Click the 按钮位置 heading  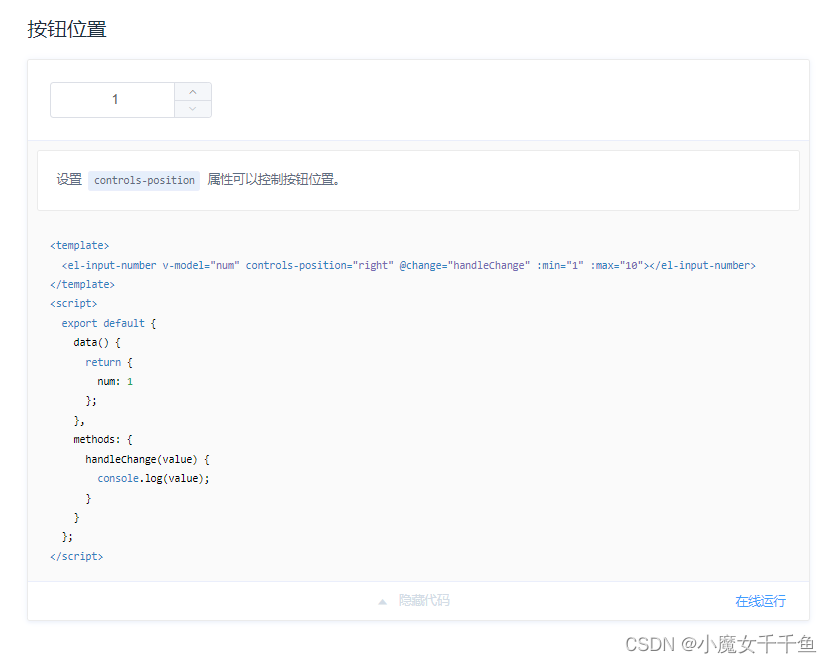click(x=67, y=29)
